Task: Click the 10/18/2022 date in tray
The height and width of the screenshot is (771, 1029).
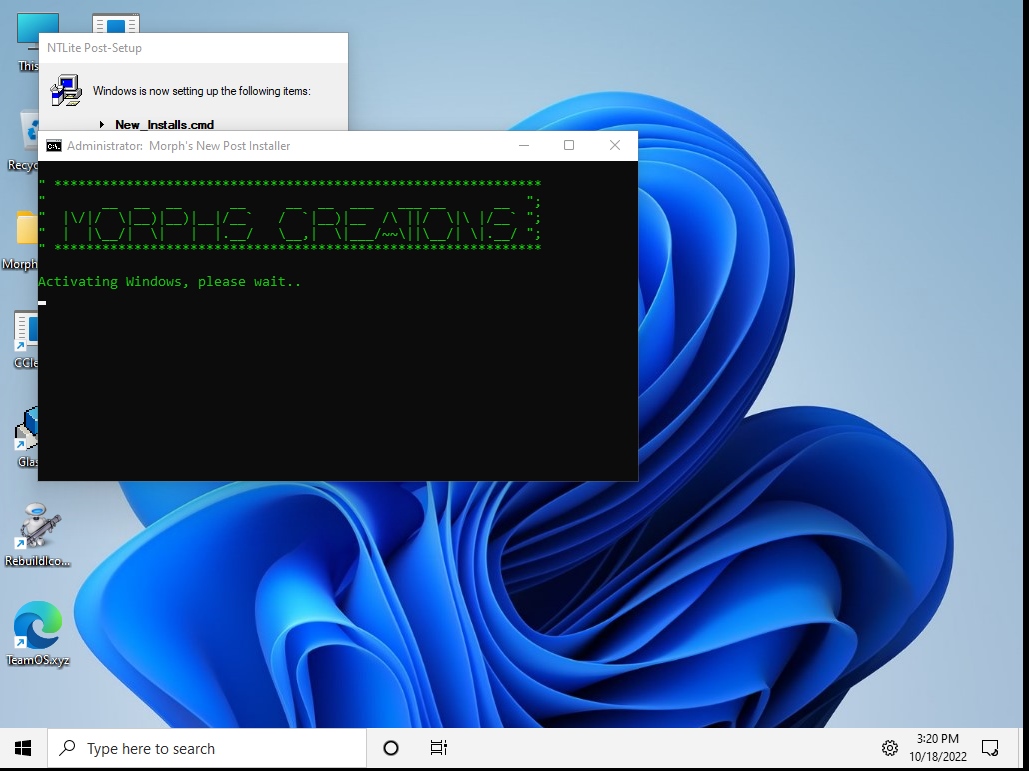Action: point(938,757)
